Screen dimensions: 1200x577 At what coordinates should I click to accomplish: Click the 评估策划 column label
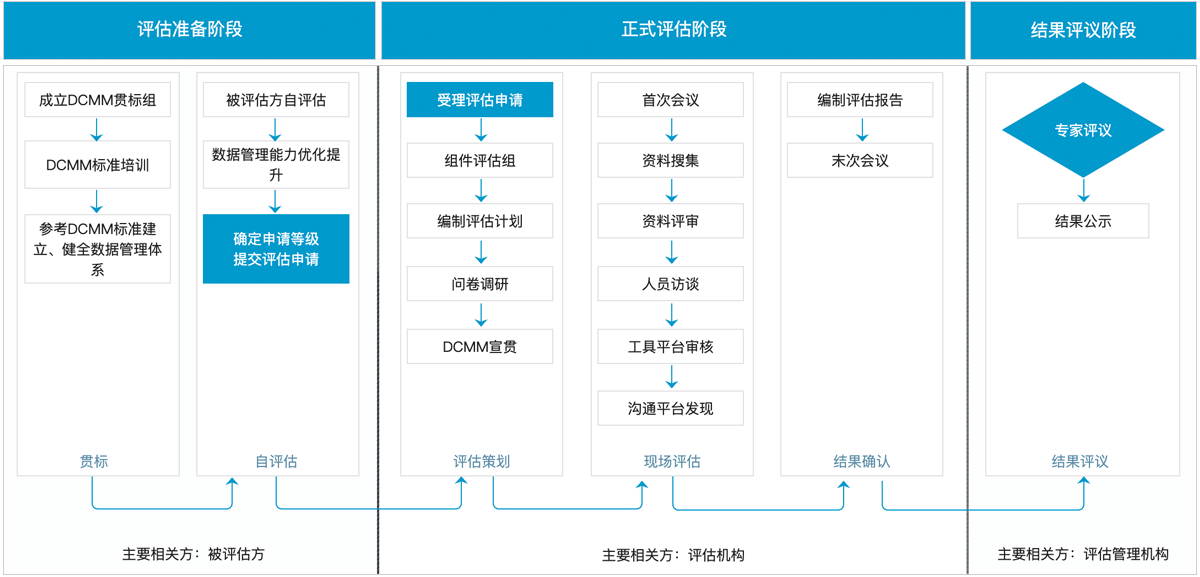[481, 461]
